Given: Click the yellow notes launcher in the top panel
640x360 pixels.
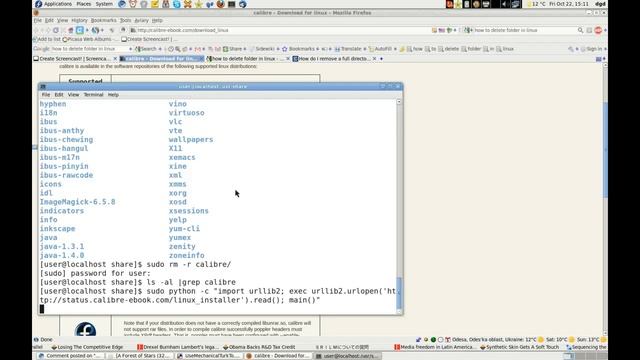Looking at the screenshot, I should pyautogui.click(x=155, y=4).
